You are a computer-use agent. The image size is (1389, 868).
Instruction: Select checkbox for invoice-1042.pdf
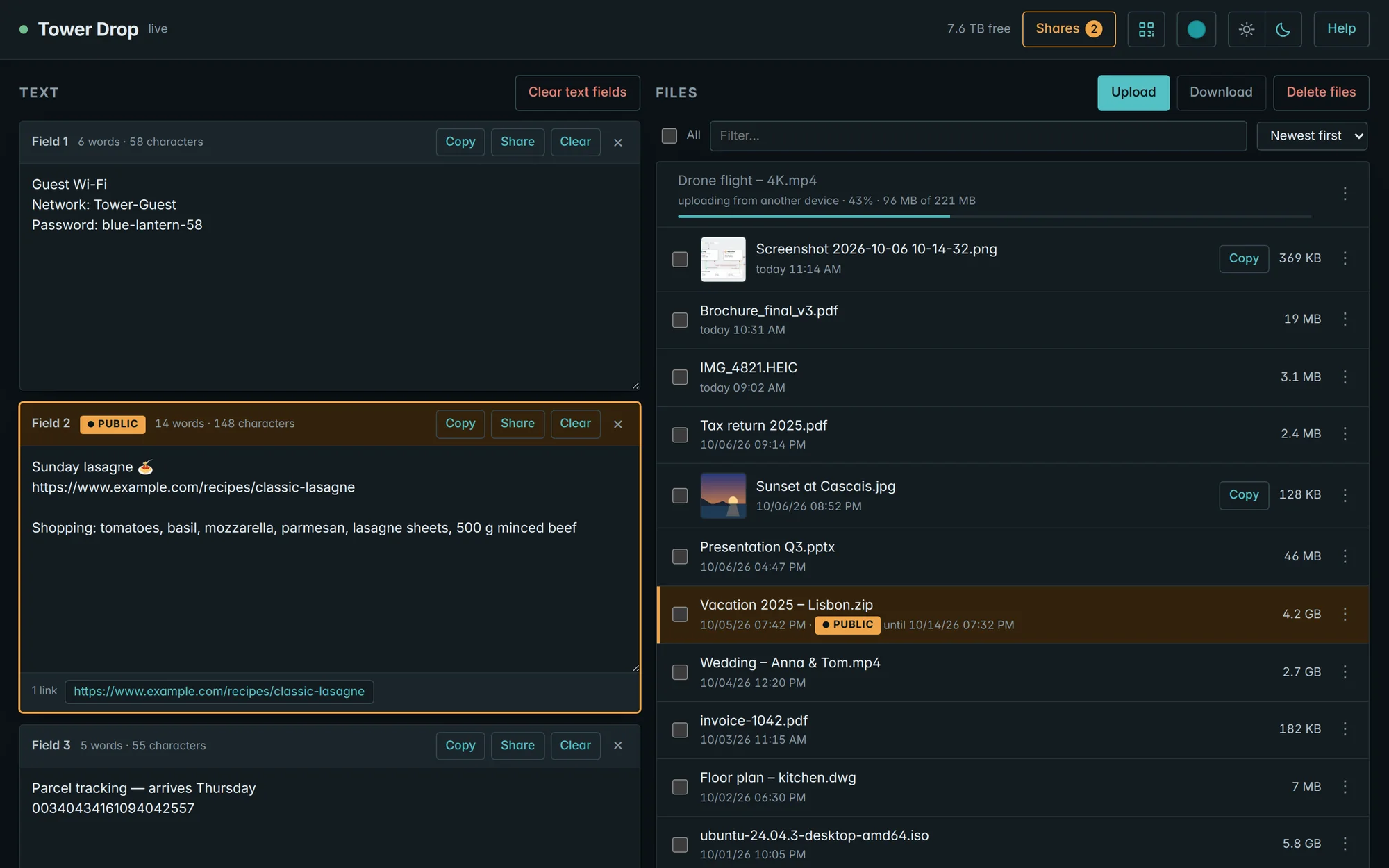click(680, 730)
